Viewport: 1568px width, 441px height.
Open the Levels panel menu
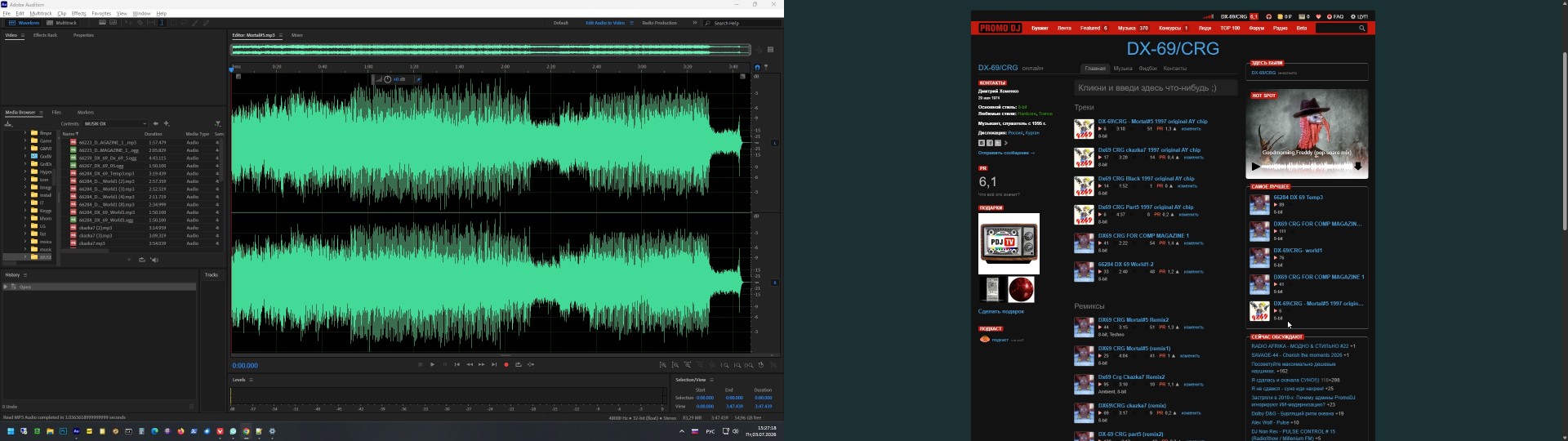251,380
